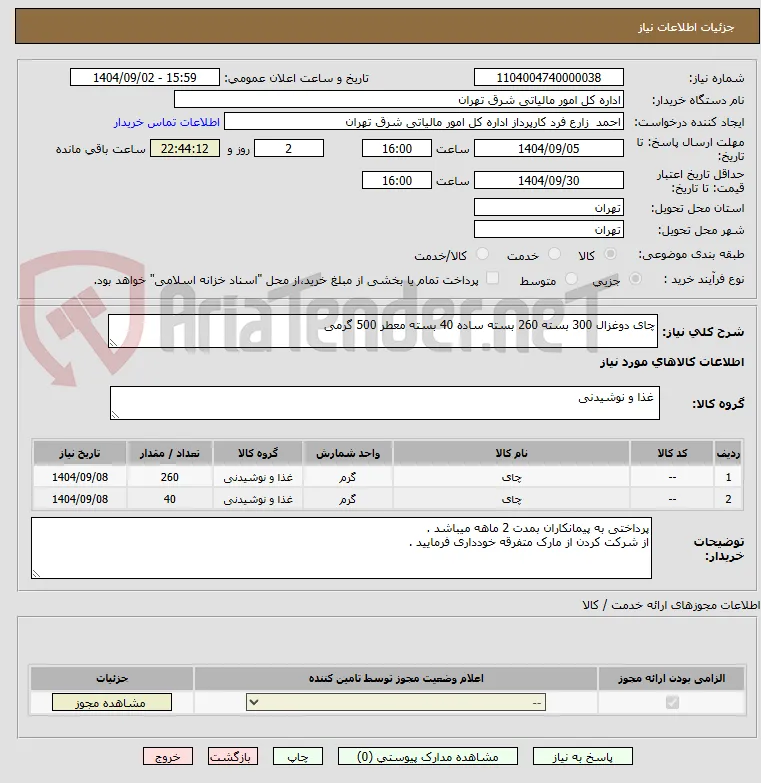This screenshot has height=783, width=761.
Task: Click the تاریخ نیاز column header
Action: (x=80, y=453)
